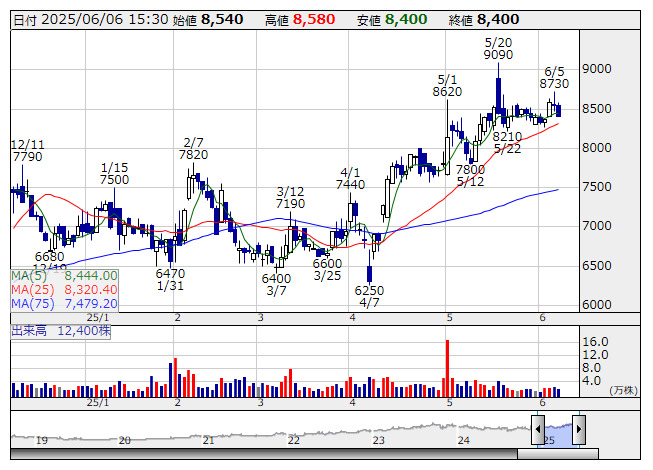Click the 9000 price axis label
Screen dimensions: 653x470
click(597, 69)
